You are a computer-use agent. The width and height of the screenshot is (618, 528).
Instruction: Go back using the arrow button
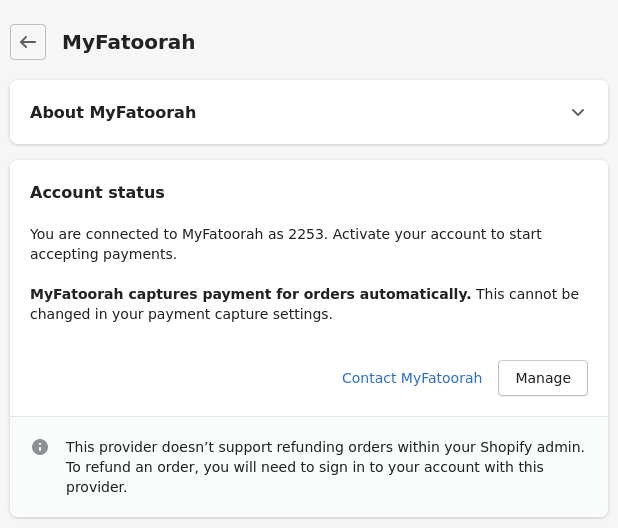[28, 42]
